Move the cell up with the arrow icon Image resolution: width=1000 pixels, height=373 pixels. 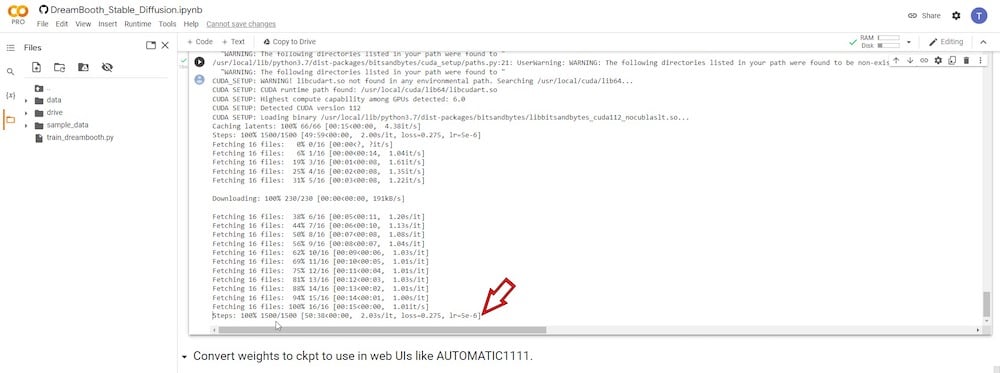pyautogui.click(x=896, y=61)
